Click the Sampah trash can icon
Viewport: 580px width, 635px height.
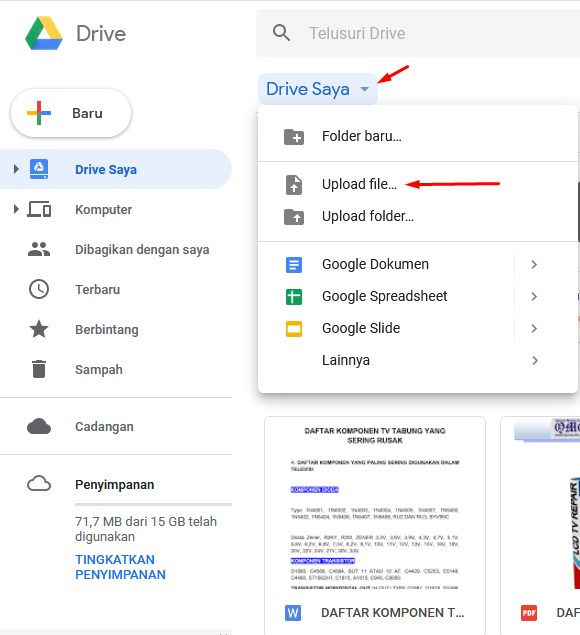(x=39, y=369)
